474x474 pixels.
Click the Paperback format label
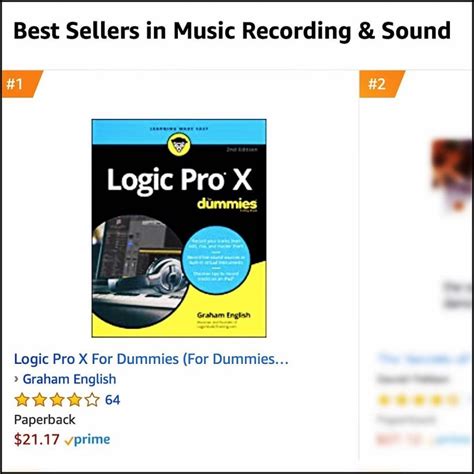point(45,420)
